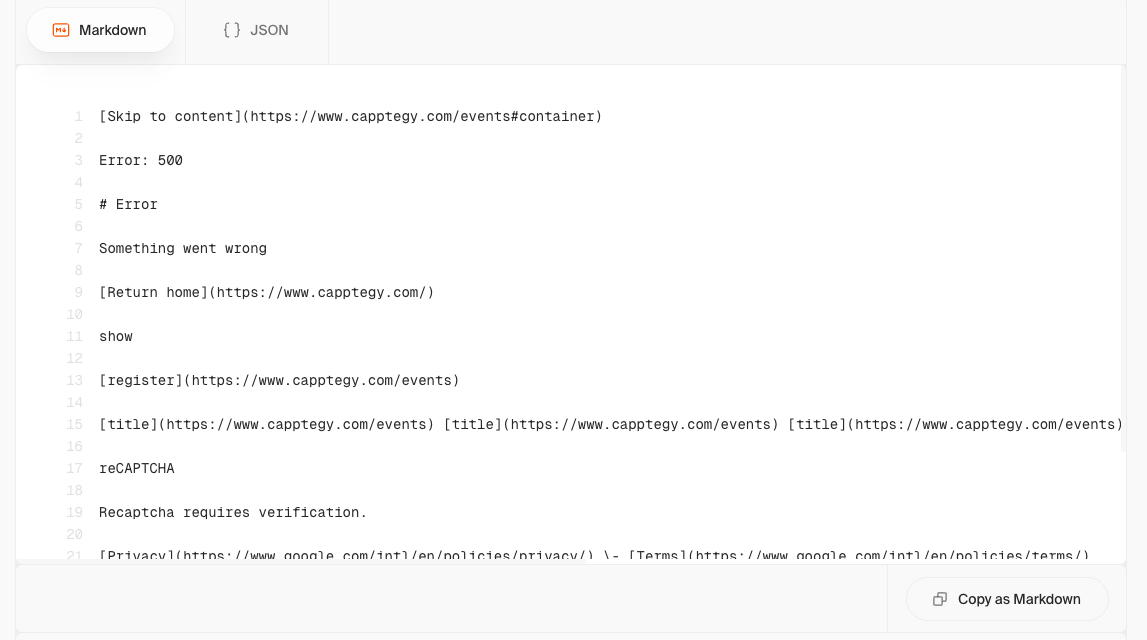The height and width of the screenshot is (640, 1147).
Task: Switch to the Markdown tab
Action: (100, 30)
